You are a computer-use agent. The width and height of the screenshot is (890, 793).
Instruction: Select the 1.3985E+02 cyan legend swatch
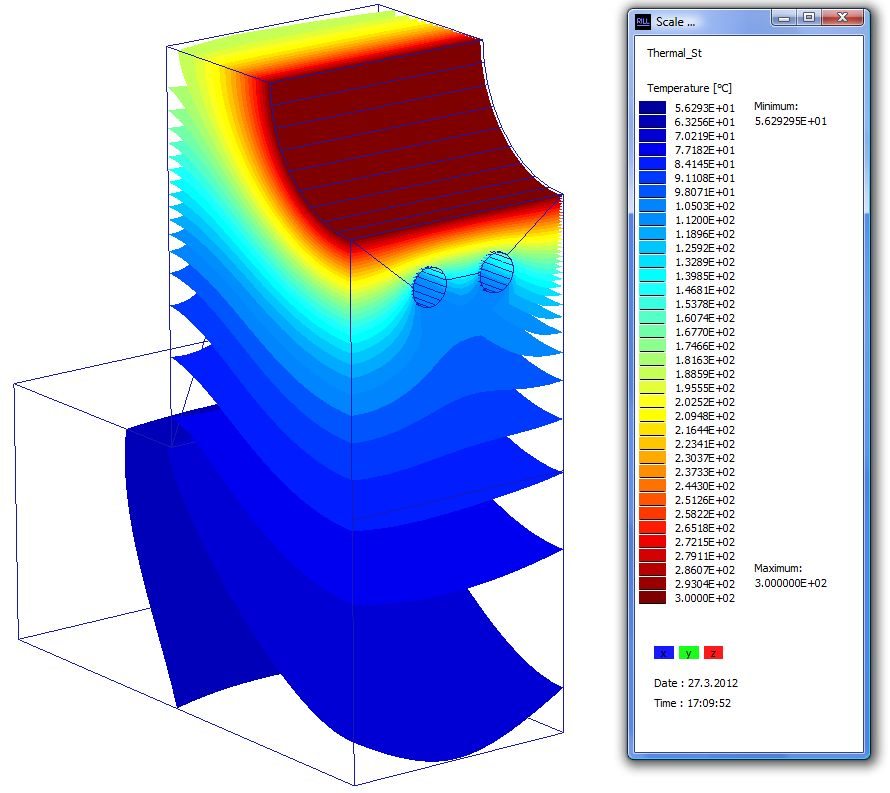point(652,276)
